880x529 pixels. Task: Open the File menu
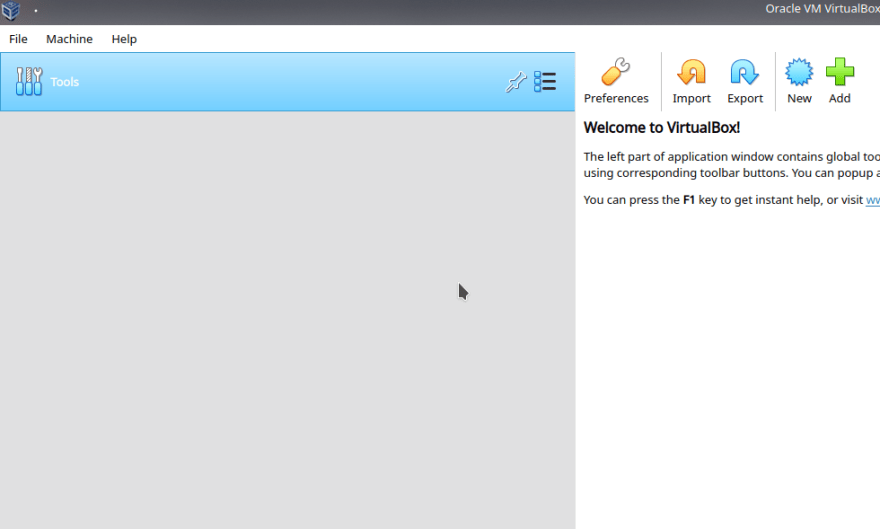pos(18,39)
